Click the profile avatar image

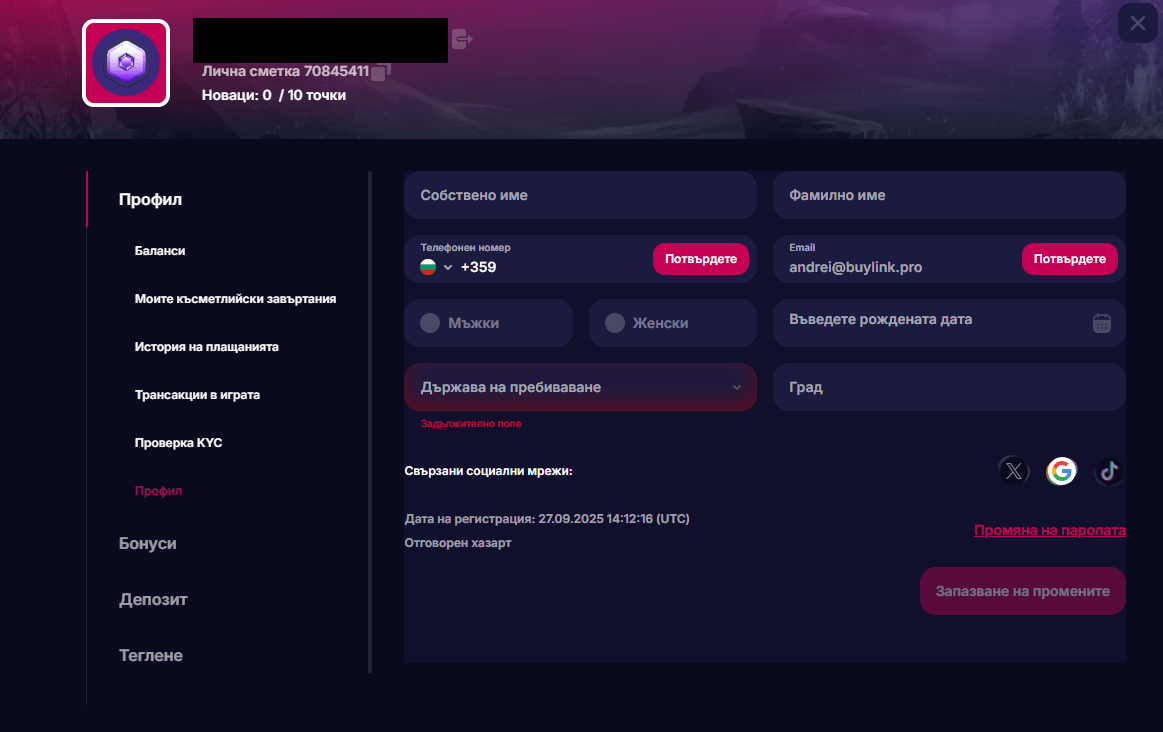[x=126, y=62]
